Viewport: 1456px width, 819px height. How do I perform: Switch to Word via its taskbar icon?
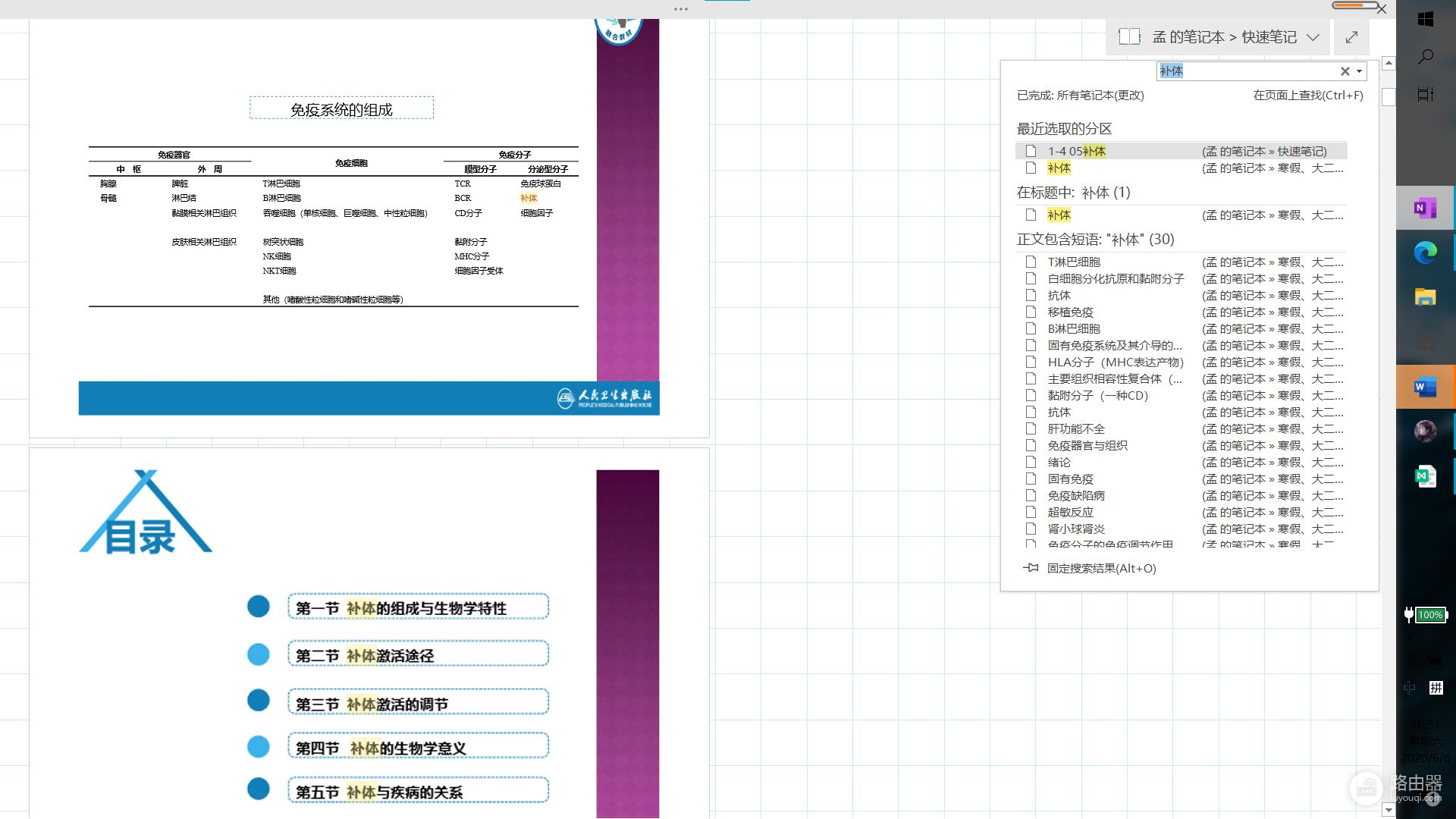(x=1425, y=387)
